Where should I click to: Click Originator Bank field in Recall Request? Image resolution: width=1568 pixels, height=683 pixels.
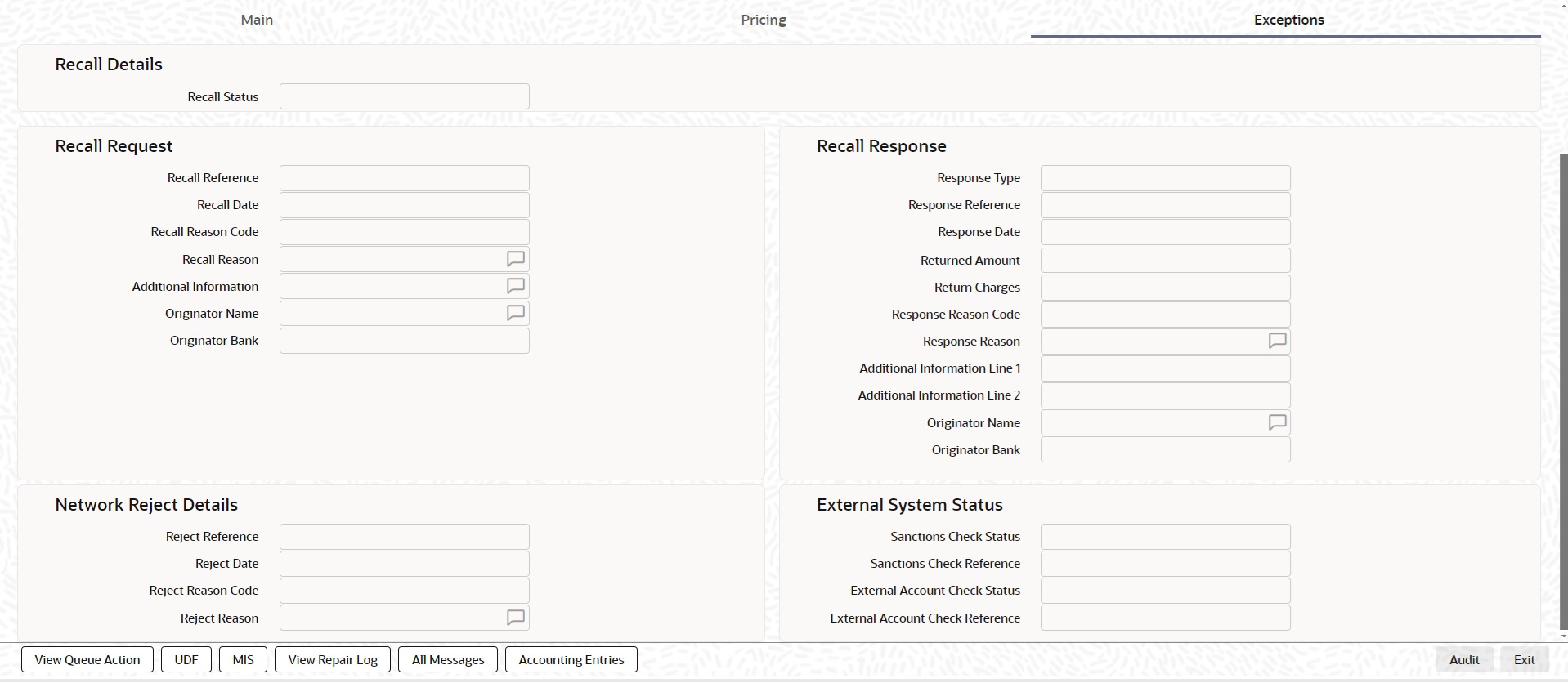pos(405,341)
